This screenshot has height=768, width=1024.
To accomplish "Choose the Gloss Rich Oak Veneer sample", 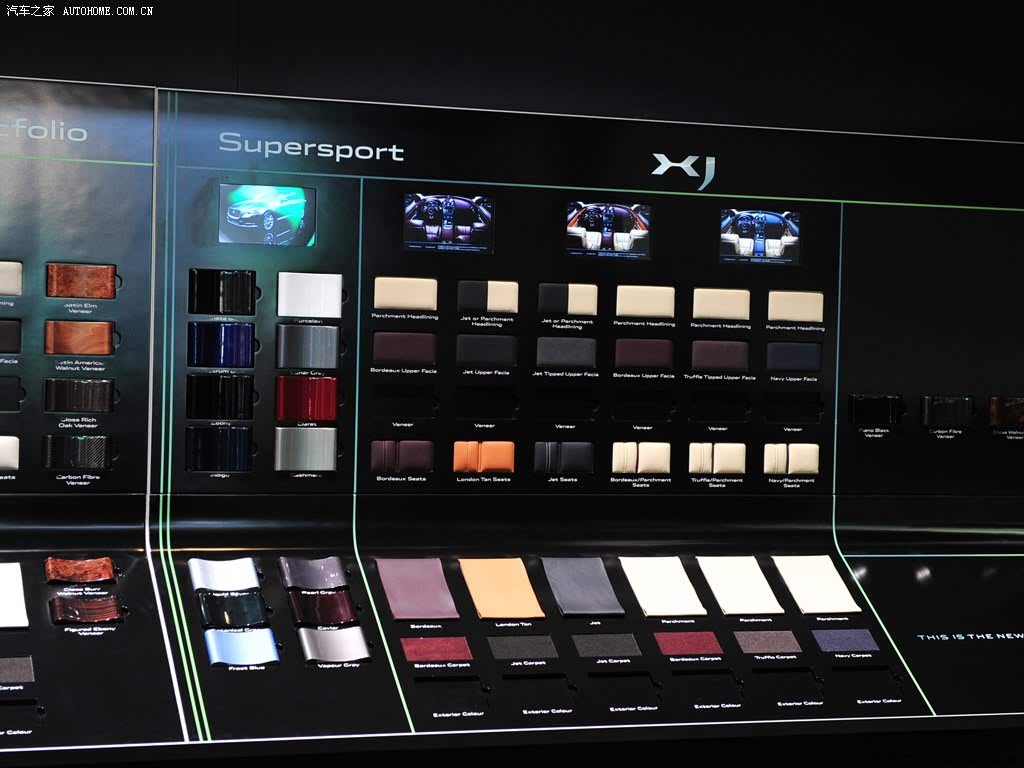I will pyautogui.click(x=79, y=395).
